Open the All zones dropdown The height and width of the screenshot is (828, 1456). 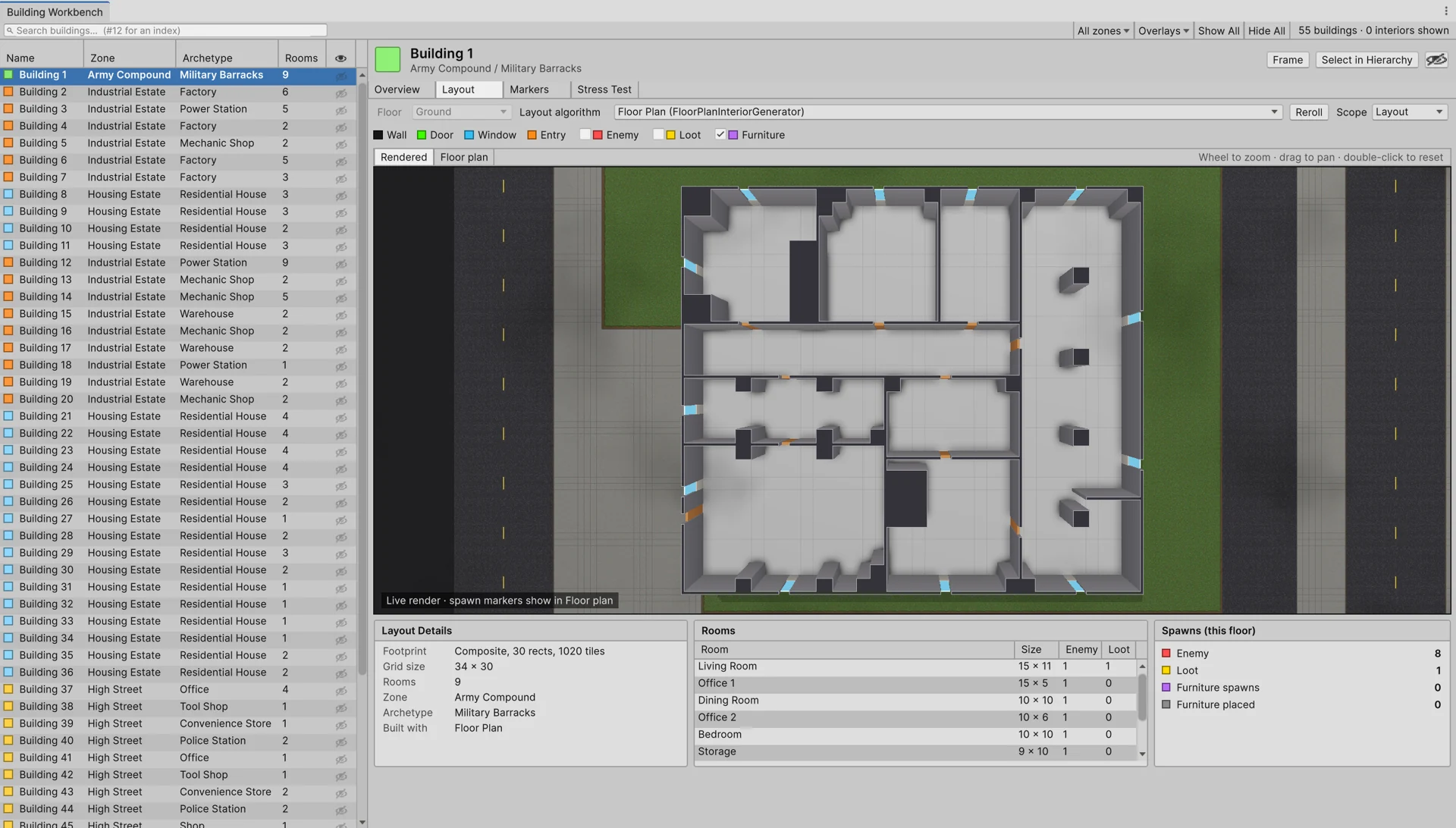click(x=1103, y=30)
